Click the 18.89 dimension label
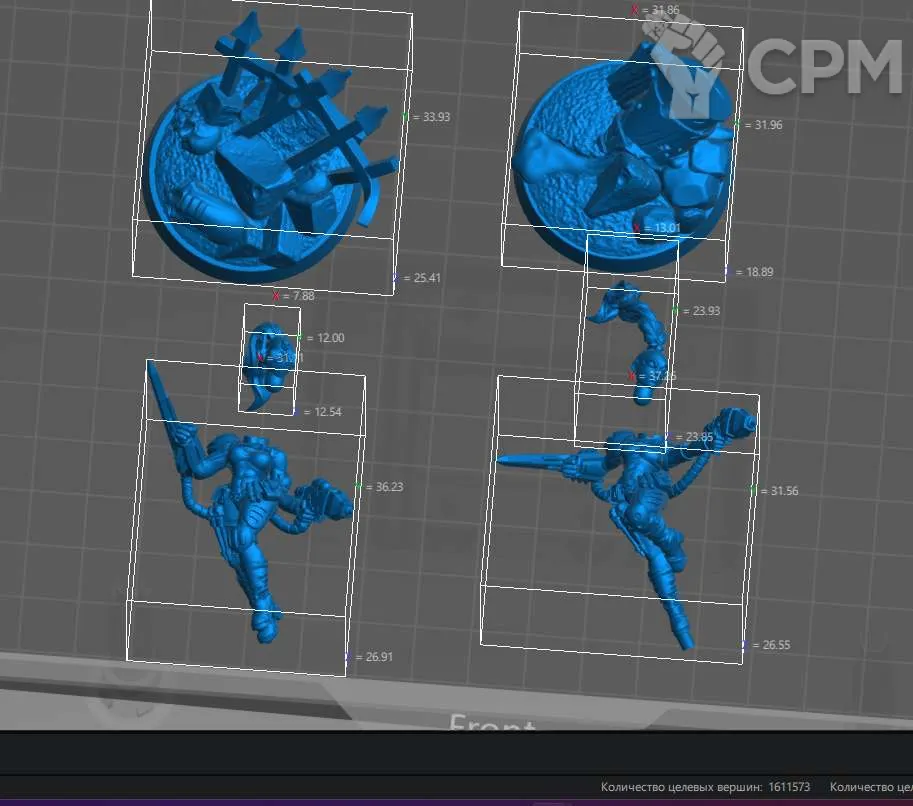This screenshot has height=806, width=913. (759, 271)
